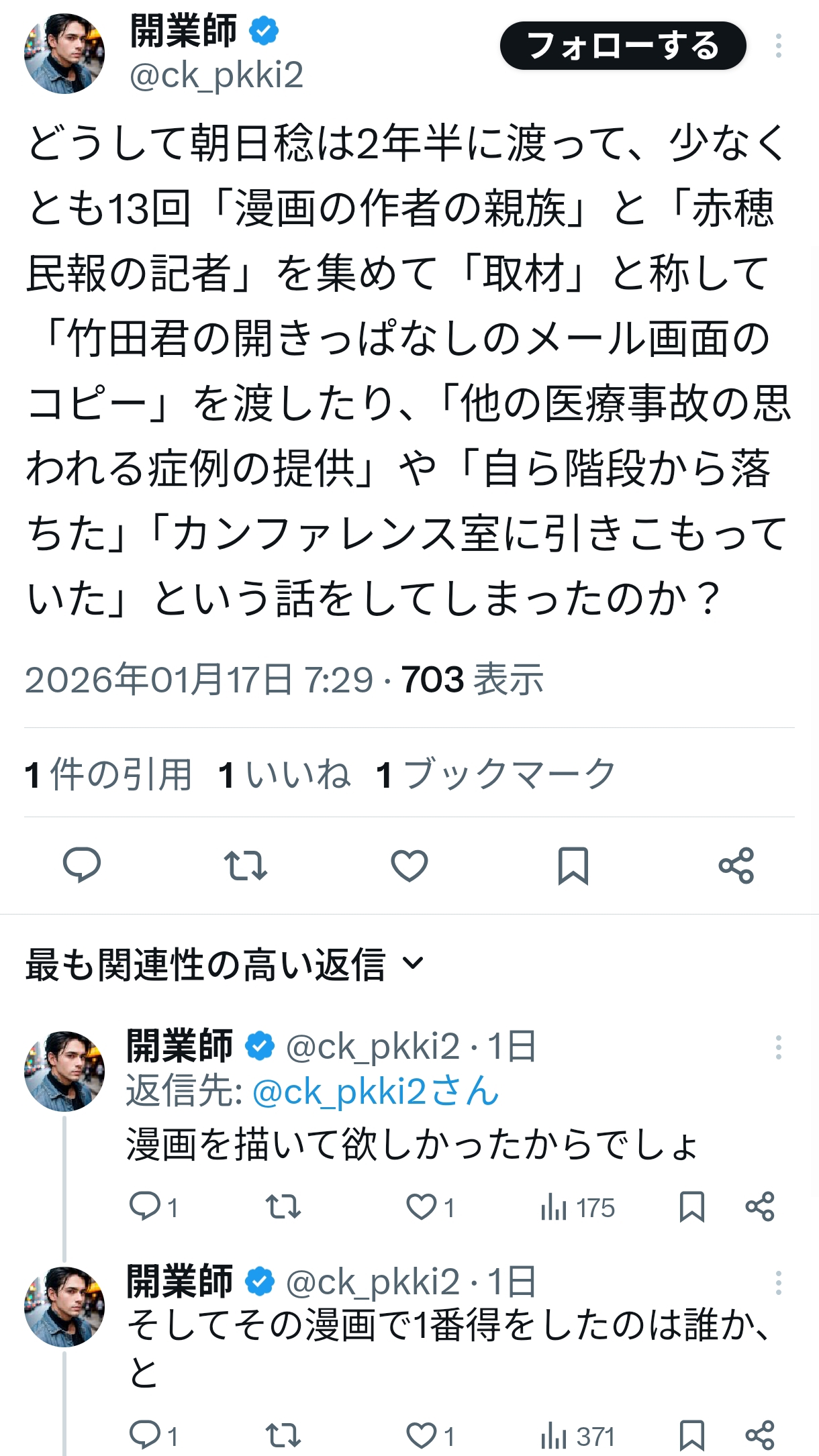819x1456 pixels.
Task: Reply to the main tweet
Action: coord(82,865)
